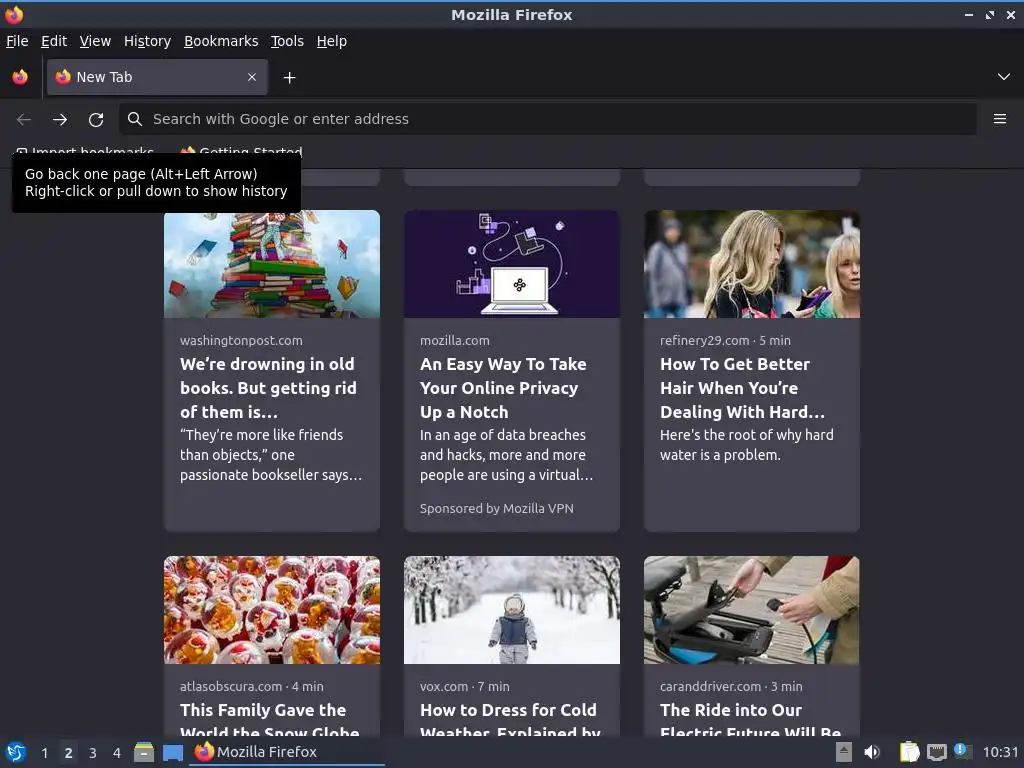The image size is (1024, 768).
Task: Open the snow globes article thumbnail
Action: coord(272,610)
